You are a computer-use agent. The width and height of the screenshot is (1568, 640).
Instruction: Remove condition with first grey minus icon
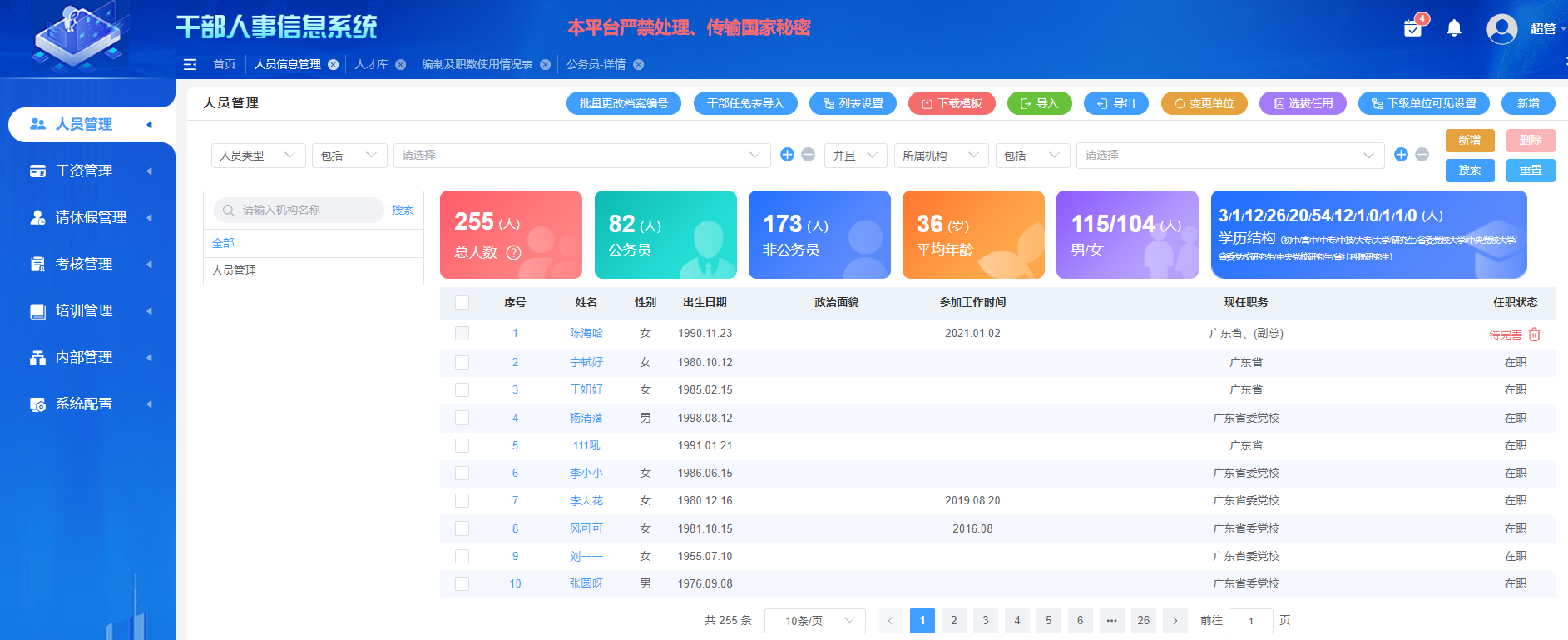tap(808, 154)
